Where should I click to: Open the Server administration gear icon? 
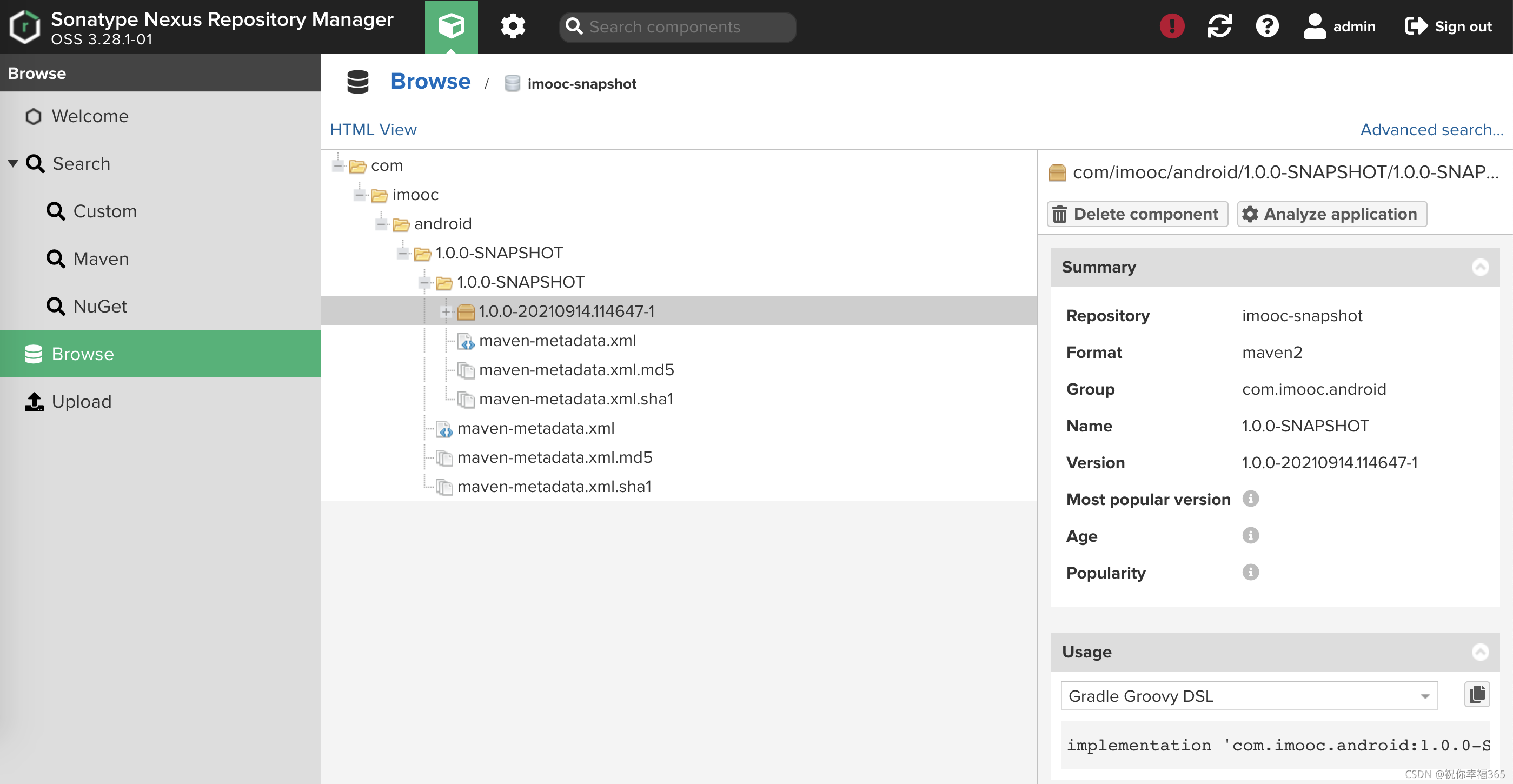click(513, 26)
